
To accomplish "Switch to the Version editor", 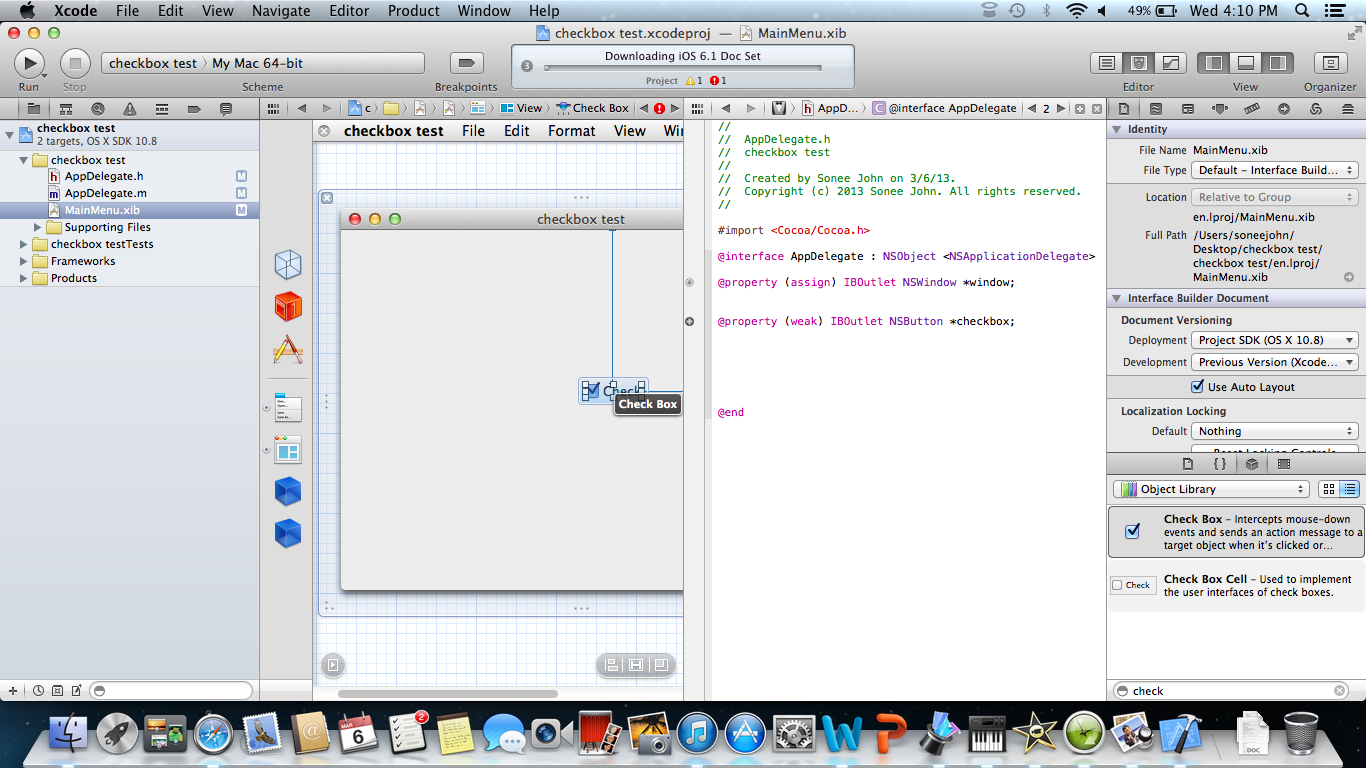I will pos(1171,63).
